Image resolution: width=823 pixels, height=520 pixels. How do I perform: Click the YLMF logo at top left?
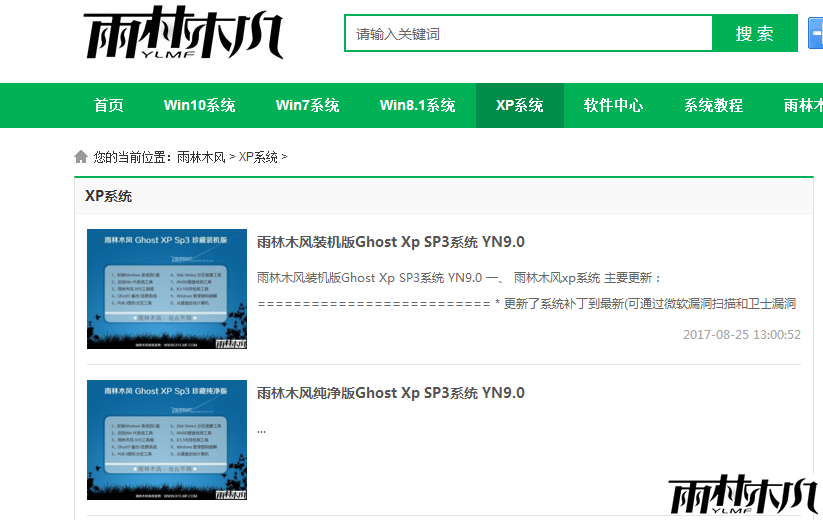tap(184, 33)
